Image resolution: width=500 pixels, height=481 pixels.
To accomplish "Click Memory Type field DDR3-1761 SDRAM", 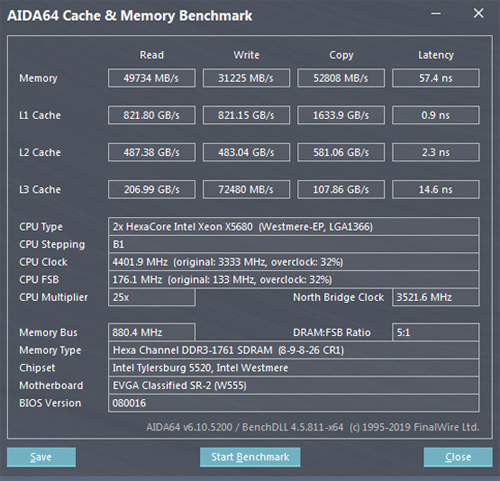I will tap(294, 350).
